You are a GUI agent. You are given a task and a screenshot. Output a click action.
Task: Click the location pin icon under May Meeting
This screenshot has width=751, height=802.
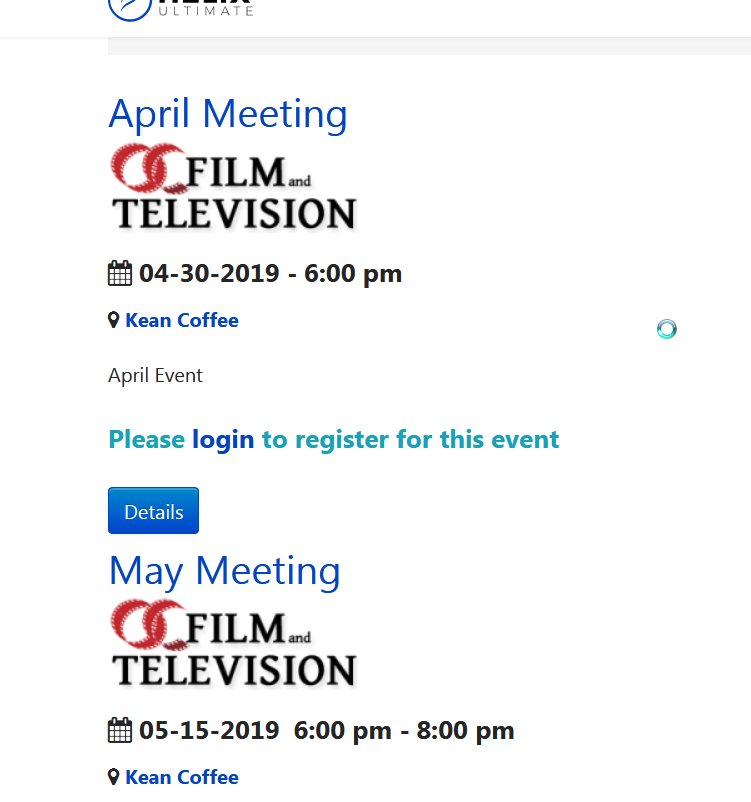tap(114, 777)
